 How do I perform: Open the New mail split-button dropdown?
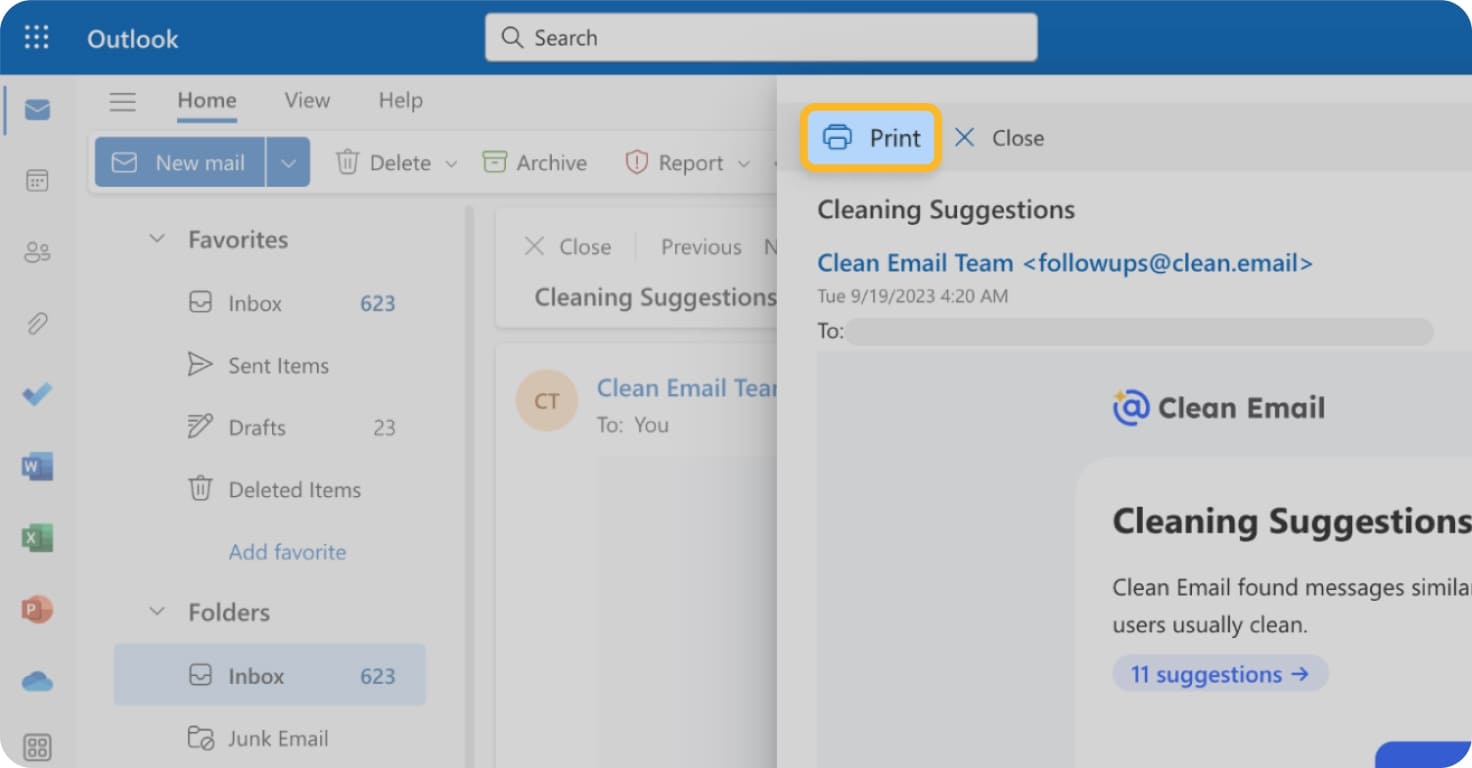coord(288,161)
